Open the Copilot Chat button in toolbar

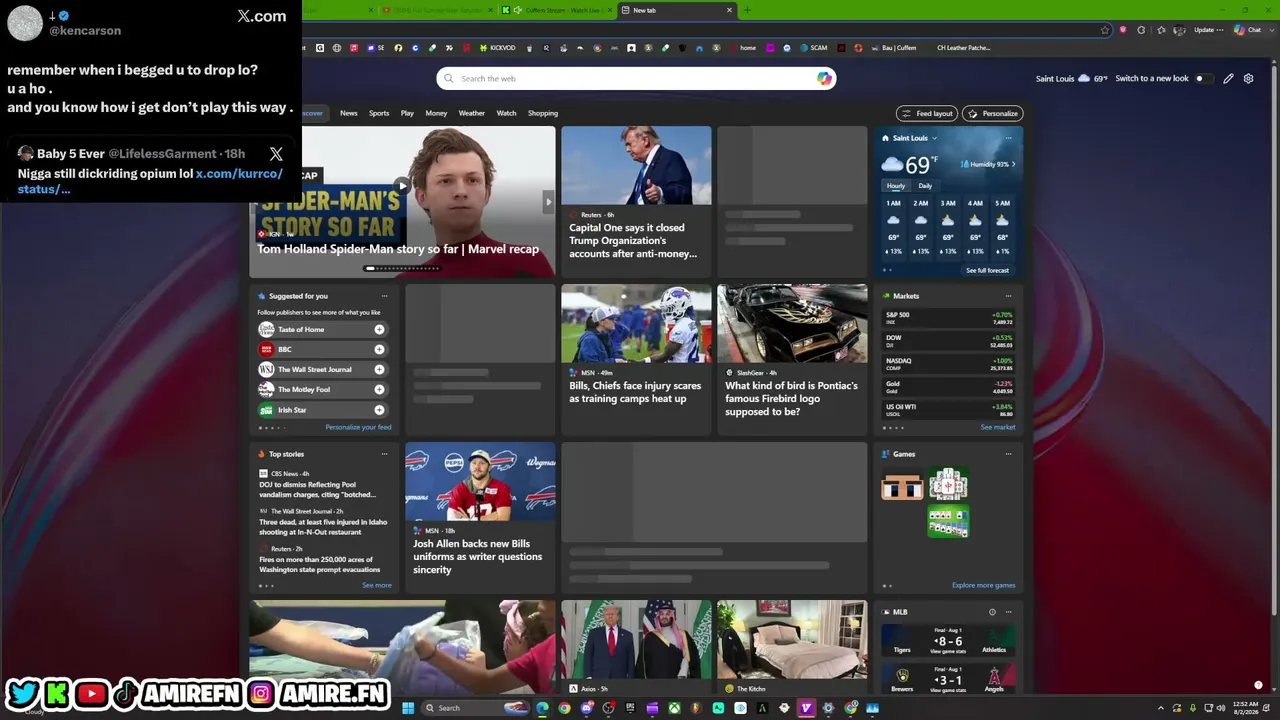[1248, 30]
